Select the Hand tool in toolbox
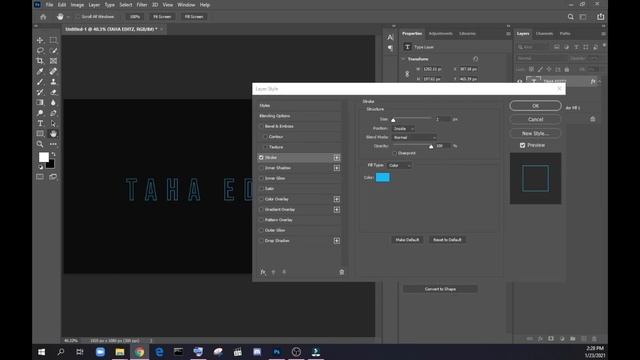This screenshot has height=360, width=640. (x=53, y=133)
